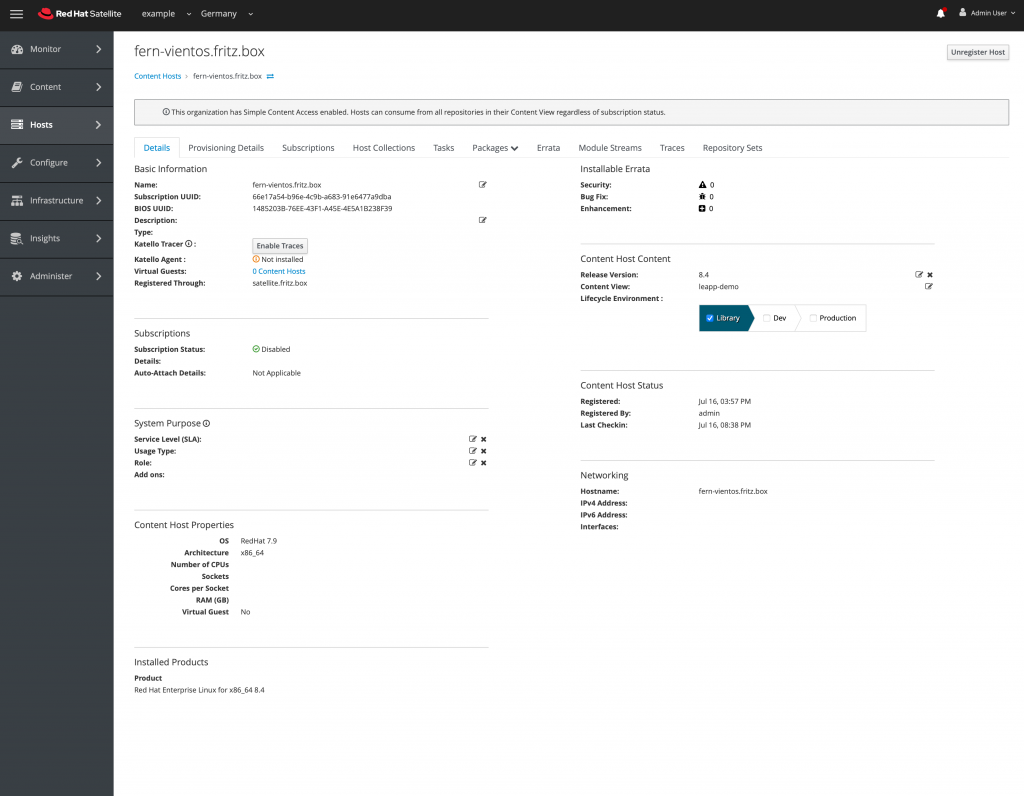Check the Production lifecycle environment
Screen dimensions: 1024x796
pos(813,318)
